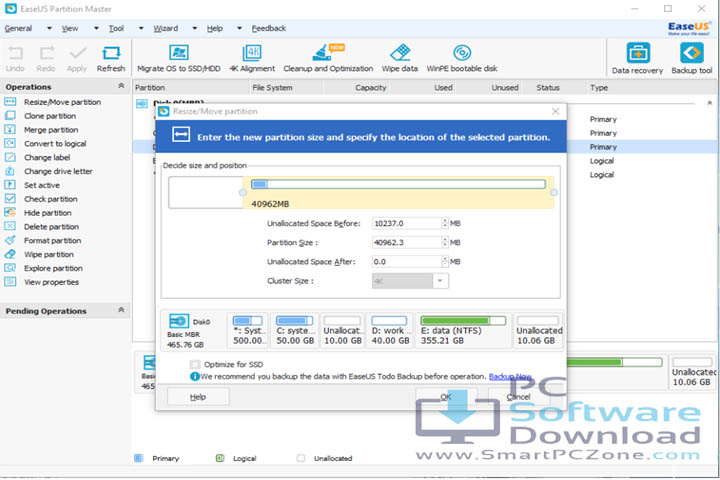Open Migrate OS to SSD/HDD
Image resolution: width=720 pixels, height=480 pixels.
point(179,58)
